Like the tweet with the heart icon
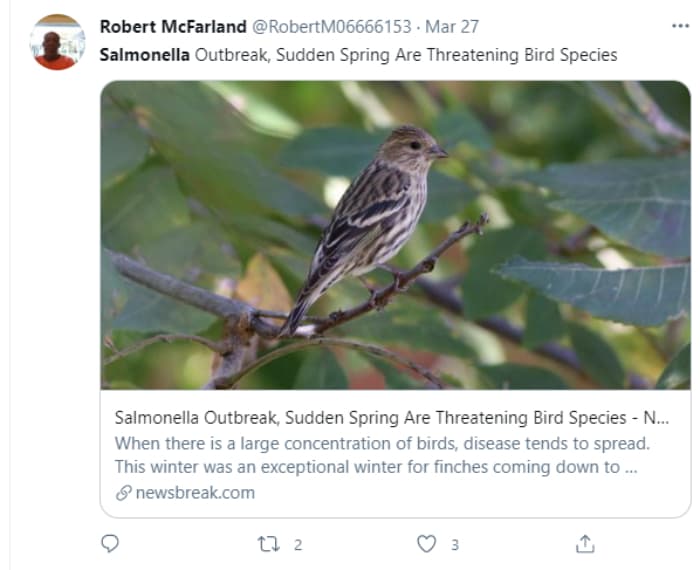 tap(427, 544)
